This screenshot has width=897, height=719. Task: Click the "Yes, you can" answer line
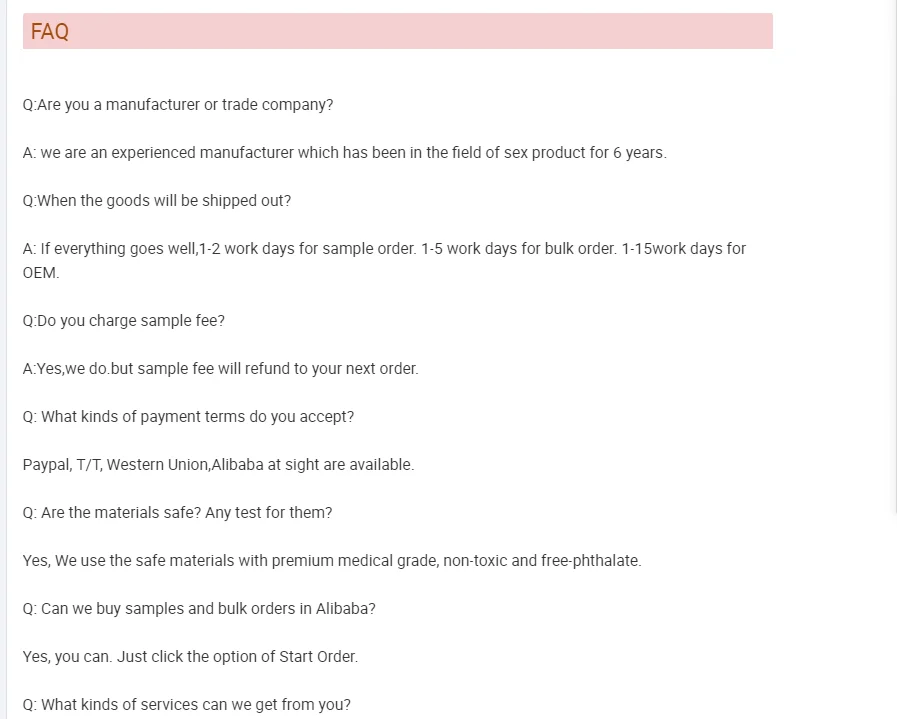[67, 657]
